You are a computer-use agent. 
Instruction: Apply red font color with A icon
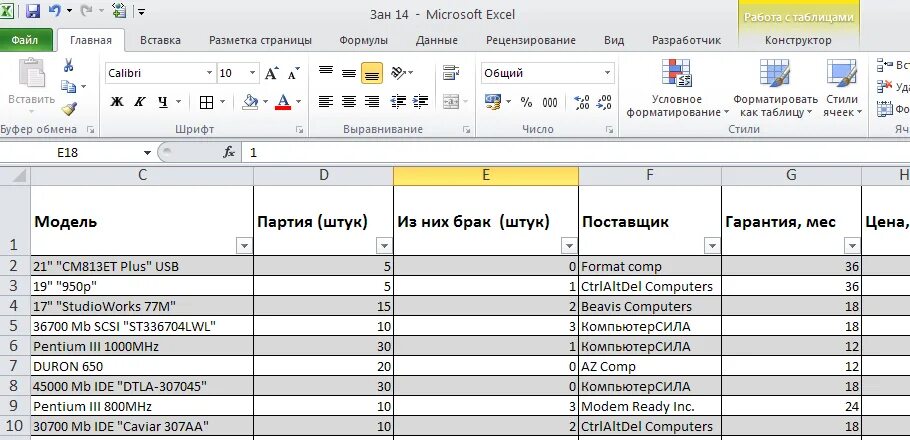pyautogui.click(x=283, y=102)
